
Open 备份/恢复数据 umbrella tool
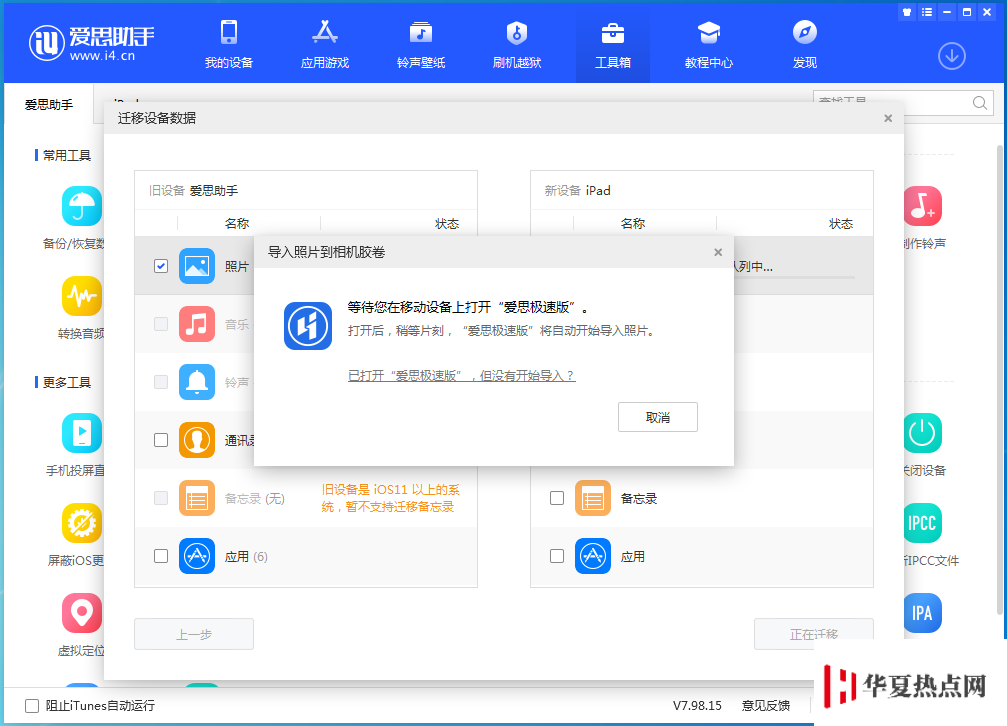[82, 206]
